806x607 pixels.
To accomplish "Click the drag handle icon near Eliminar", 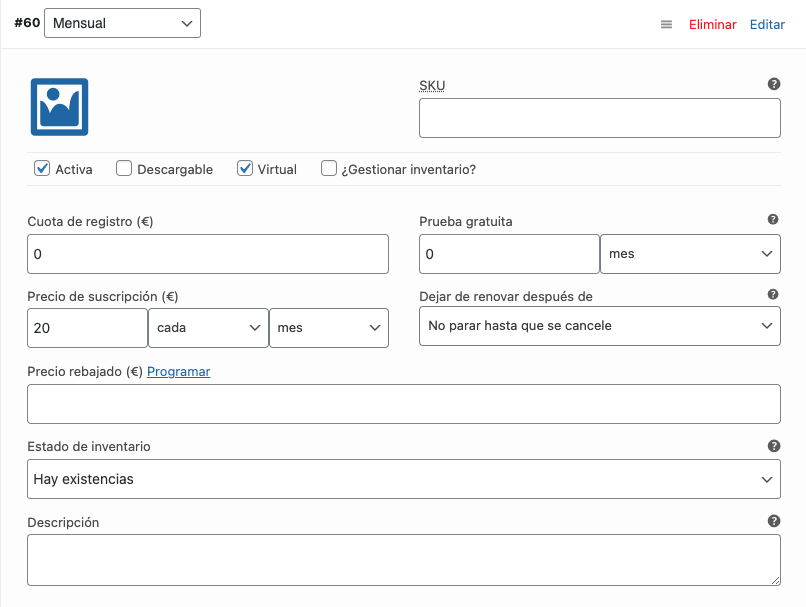I will [666, 24].
